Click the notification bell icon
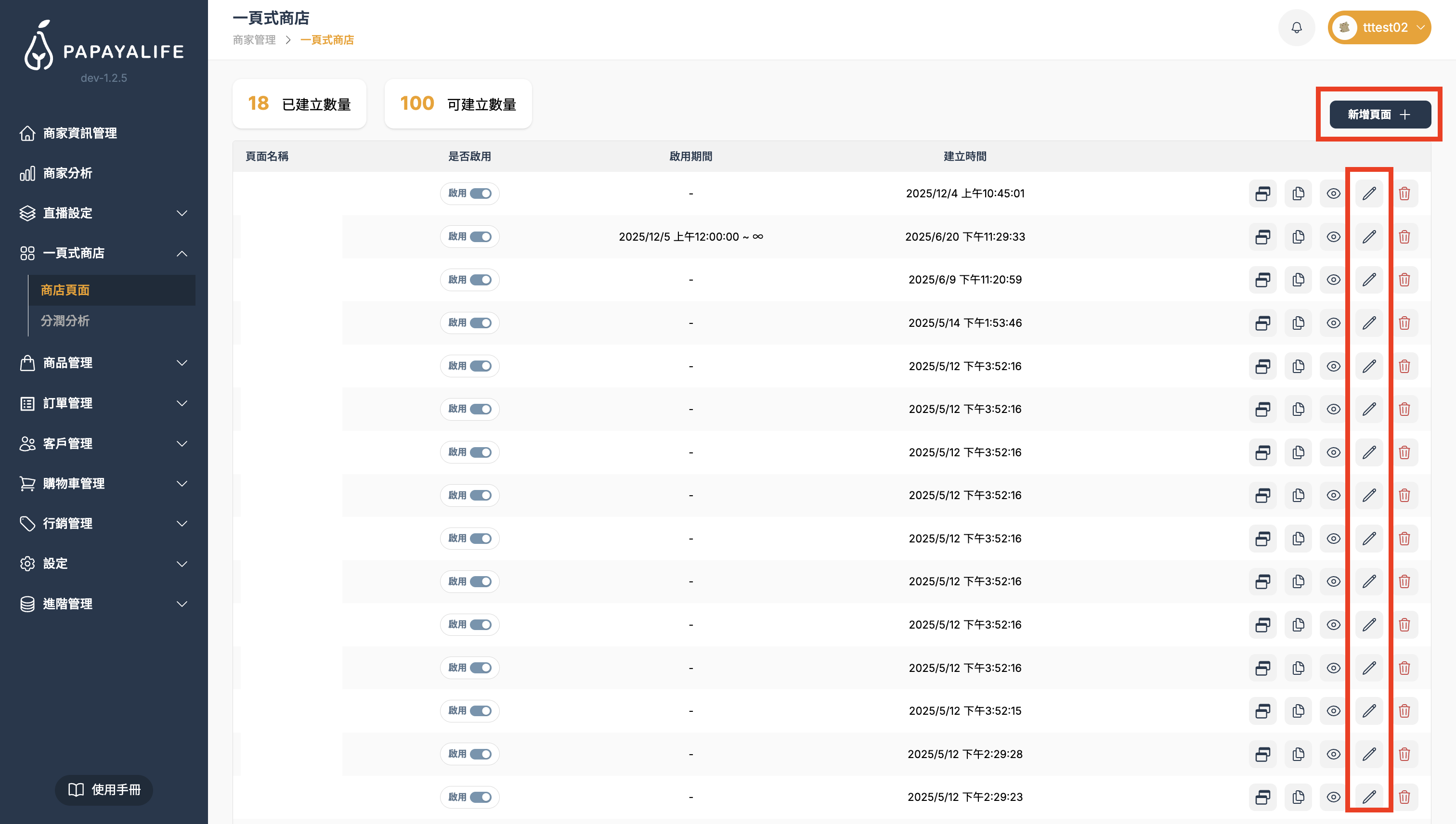1456x824 pixels. point(1297,27)
